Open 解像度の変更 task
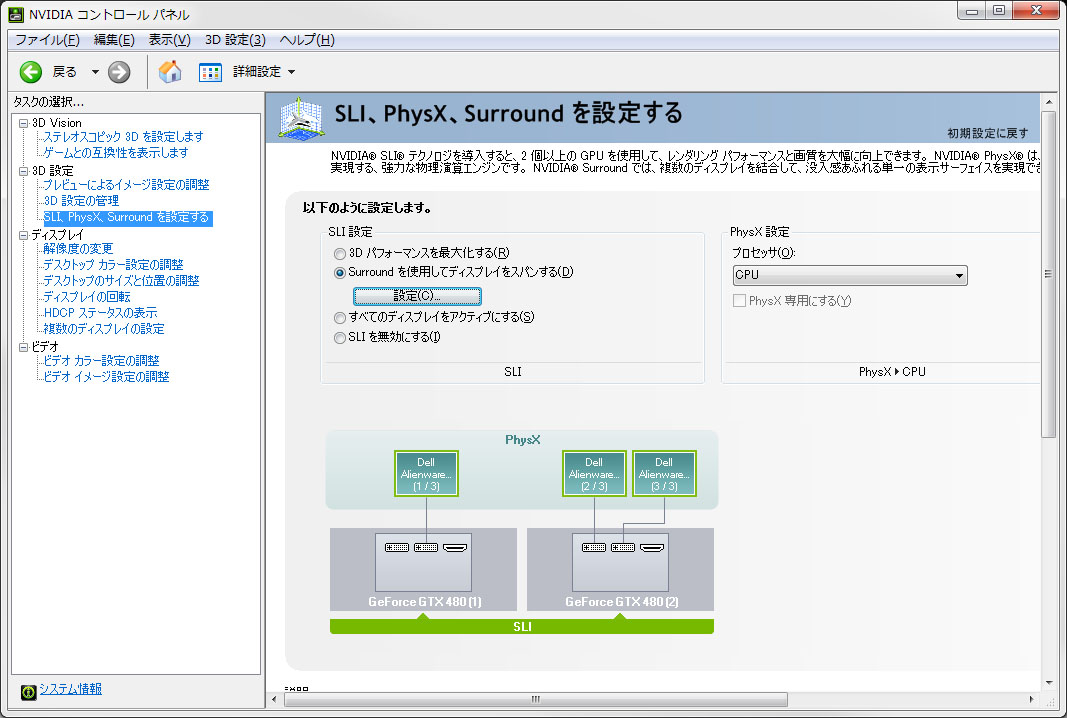The height and width of the screenshot is (718, 1067). (78, 248)
